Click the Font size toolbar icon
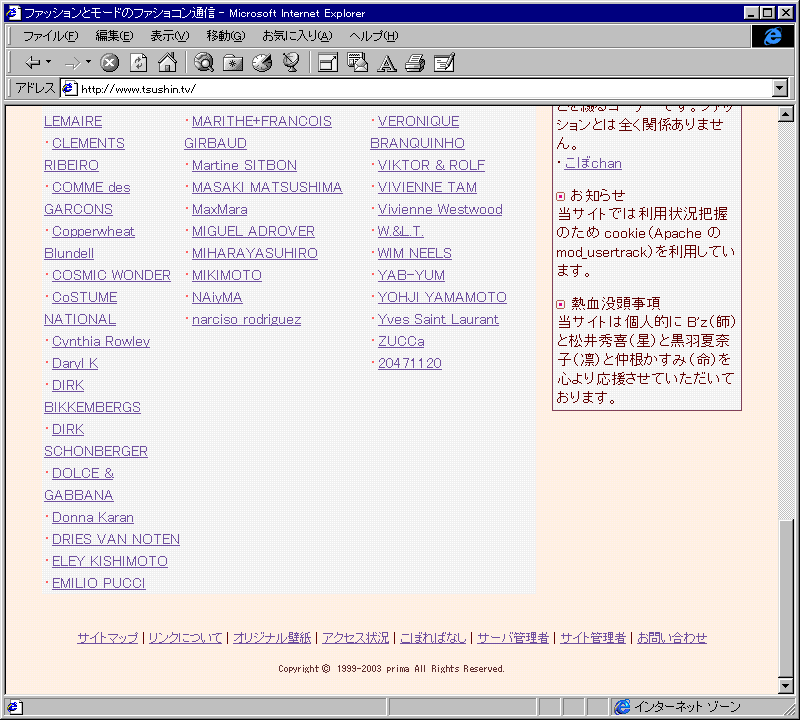The image size is (800, 720). 386,63
